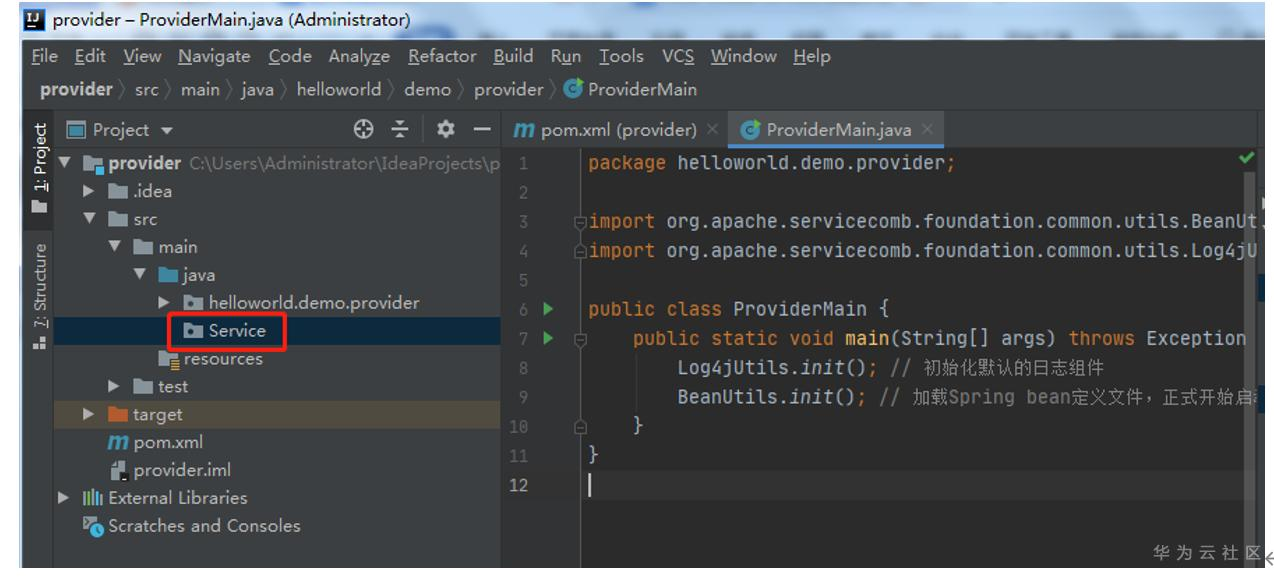Expand External Libraries node
This screenshot has height=578, width=1274.
[x=65, y=497]
